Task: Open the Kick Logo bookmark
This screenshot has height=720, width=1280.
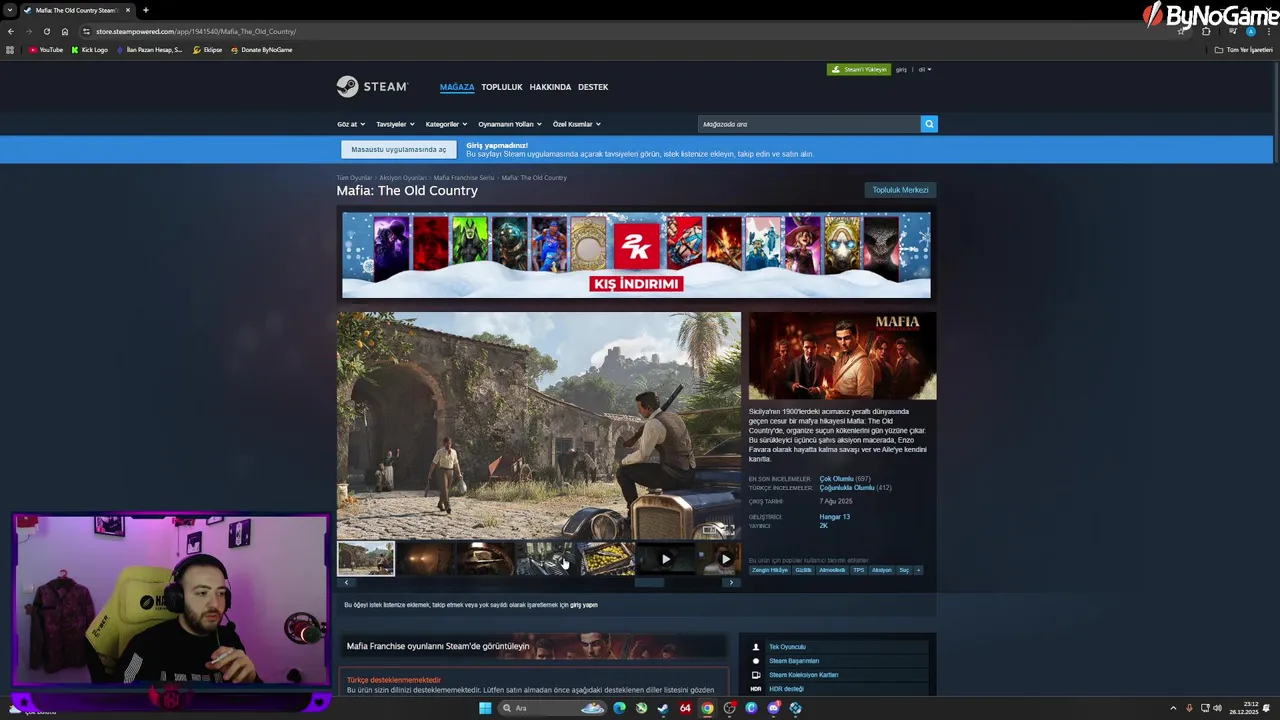Action: pyautogui.click(x=90, y=50)
